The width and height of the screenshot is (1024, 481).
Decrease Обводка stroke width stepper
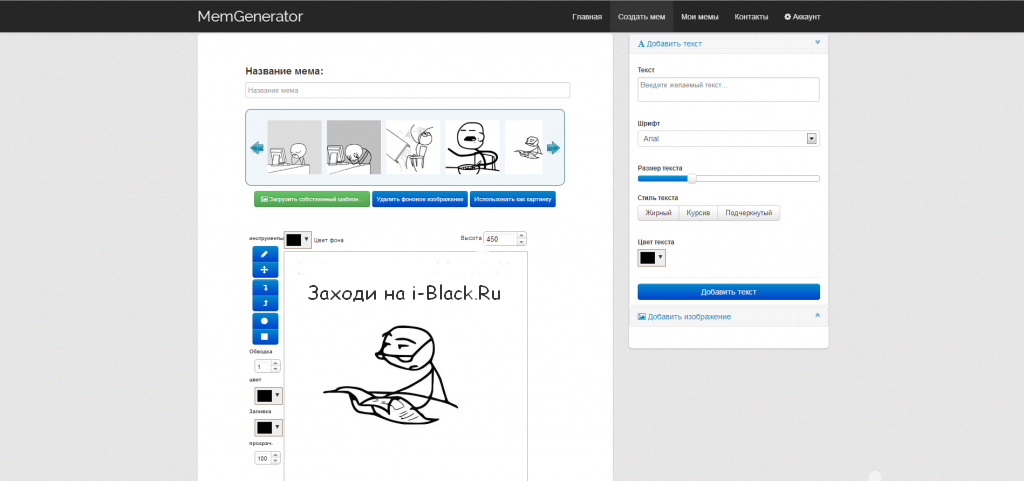tap(275, 370)
